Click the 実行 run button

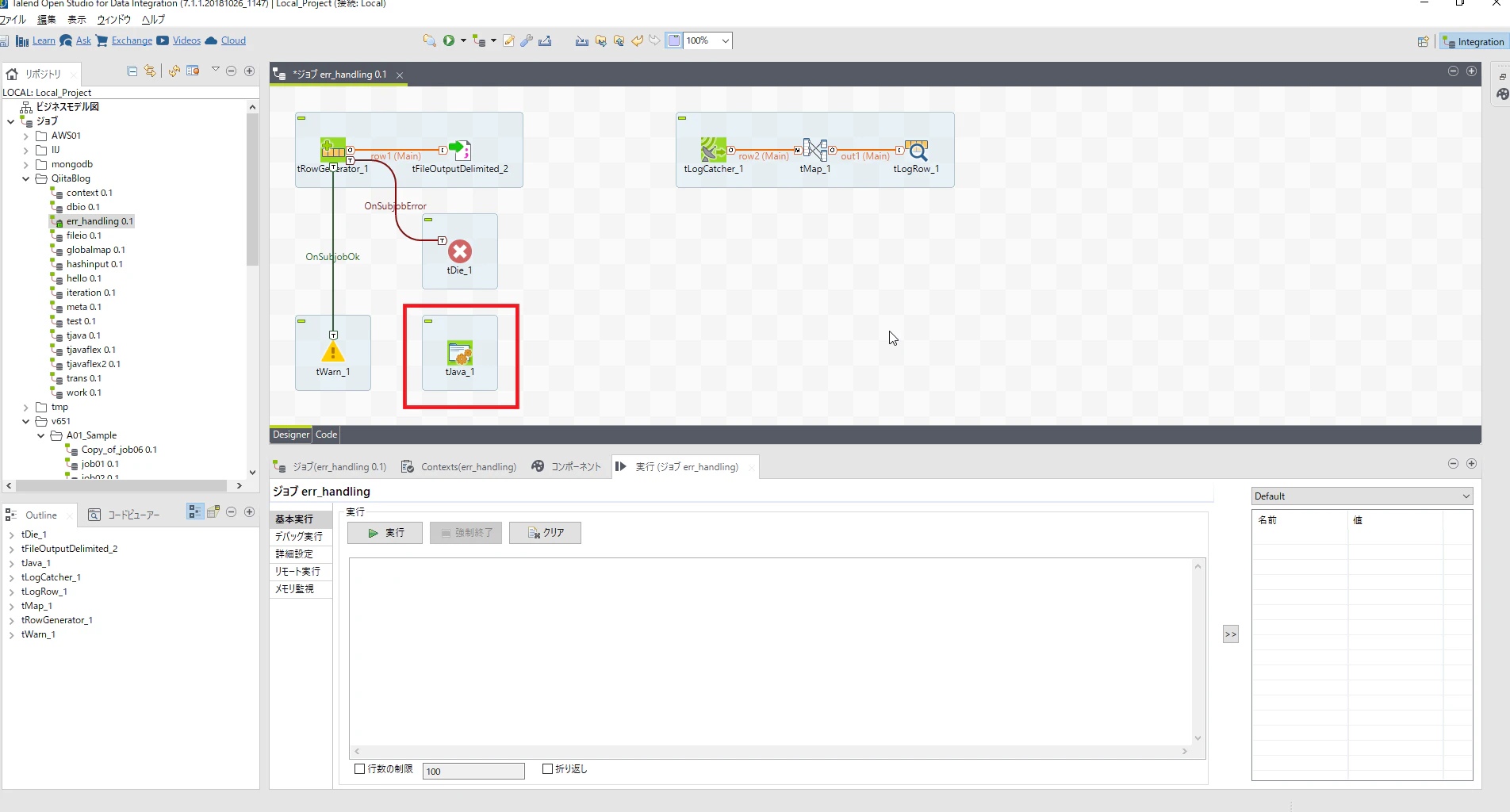pyautogui.click(x=385, y=533)
